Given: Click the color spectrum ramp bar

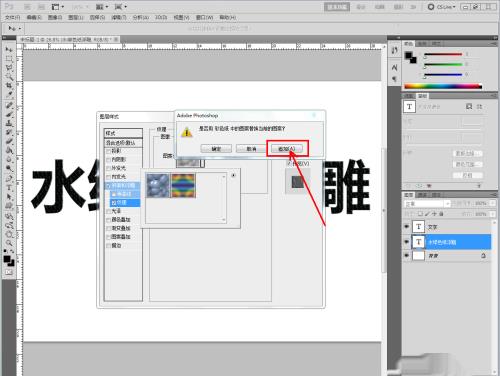Looking at the screenshot, I should pos(443,87).
